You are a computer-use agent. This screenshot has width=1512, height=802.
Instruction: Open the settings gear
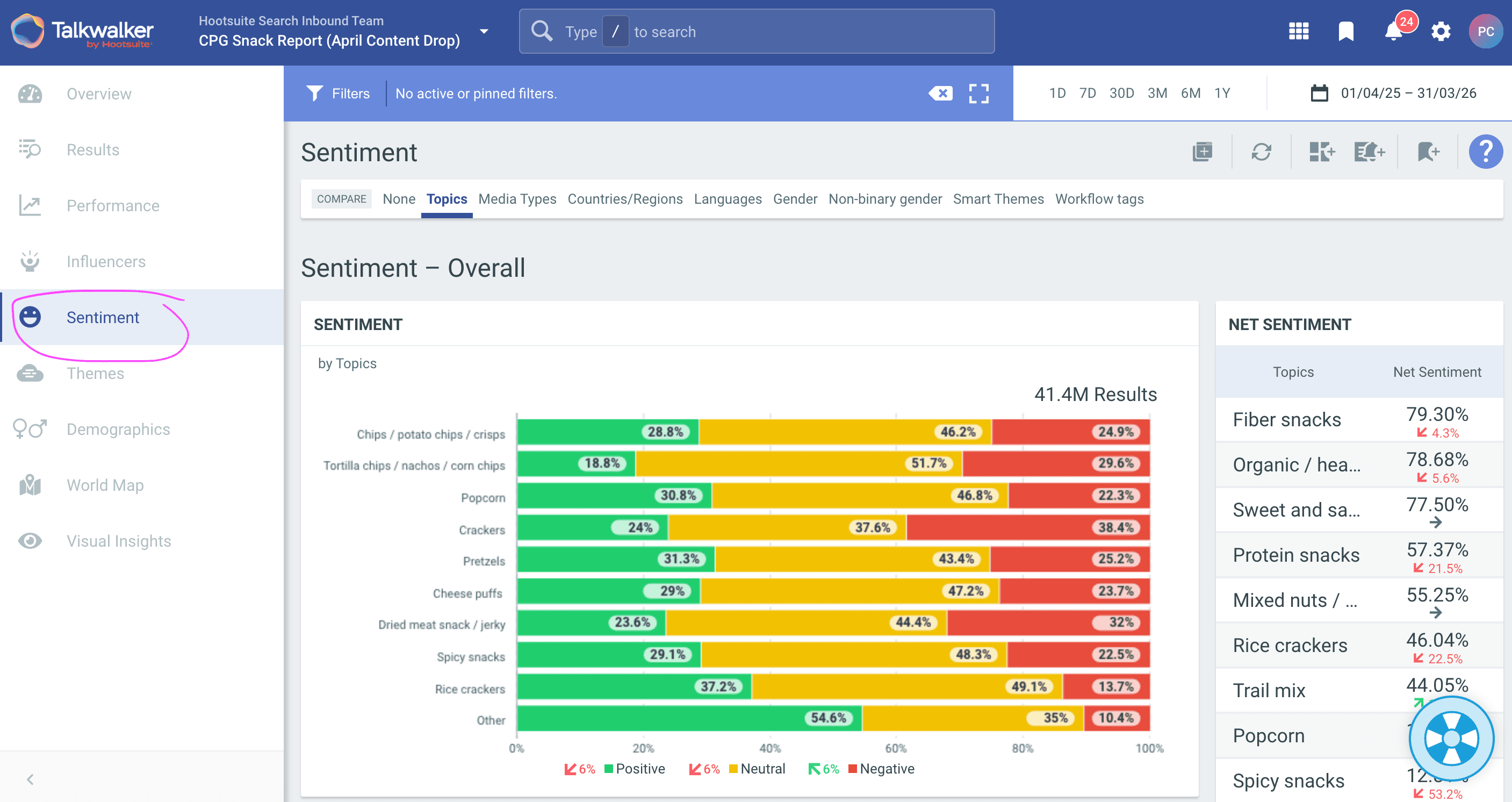(x=1441, y=32)
